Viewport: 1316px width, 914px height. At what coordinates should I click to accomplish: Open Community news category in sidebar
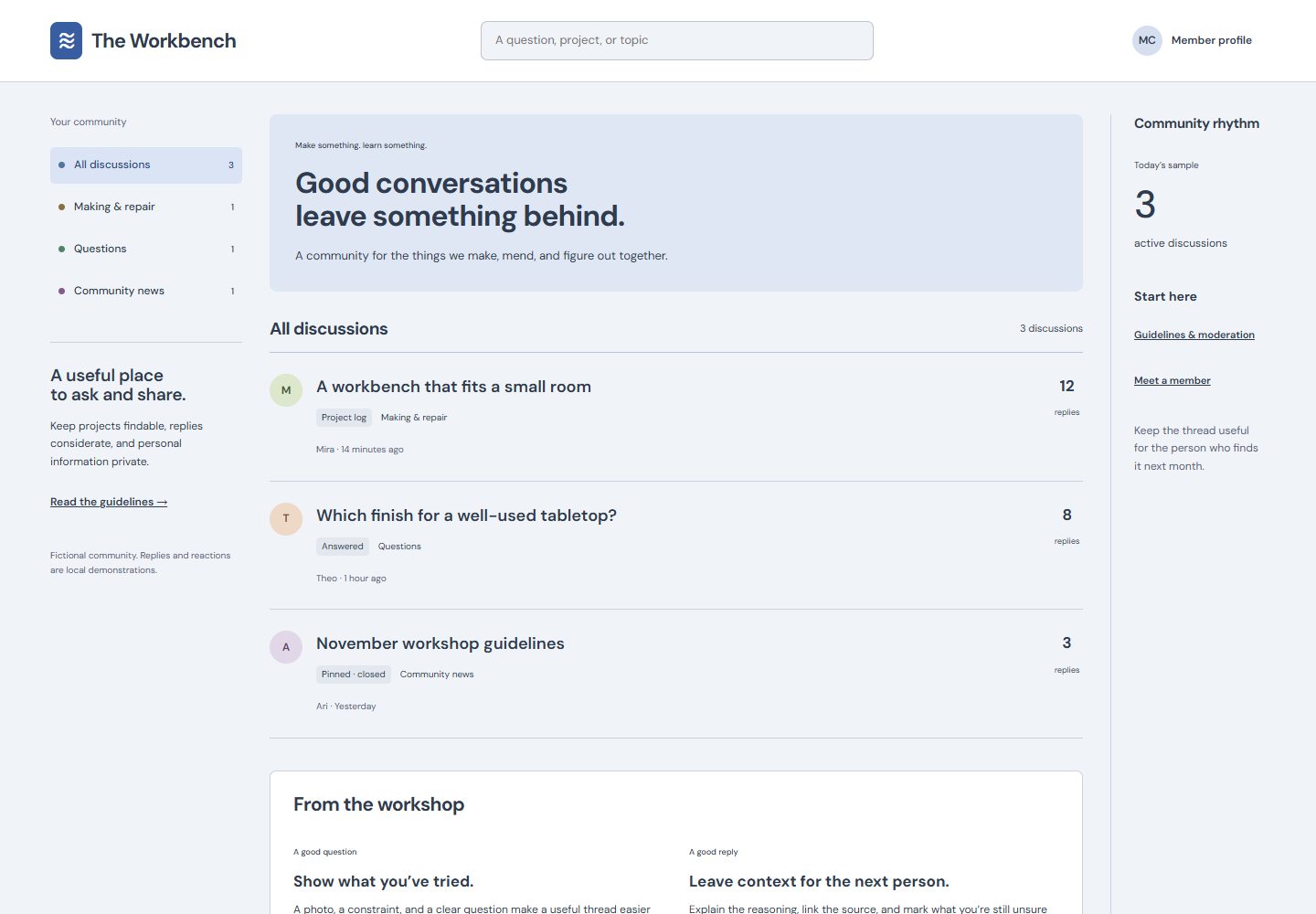click(146, 291)
